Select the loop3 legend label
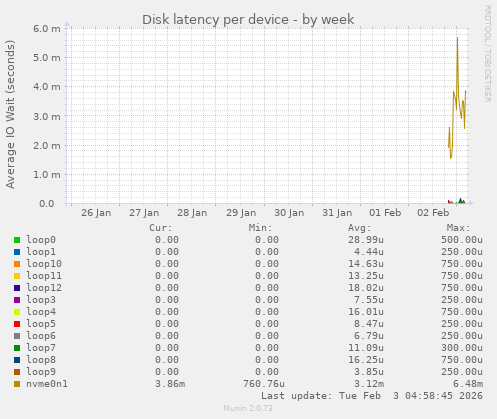The height and width of the screenshot is (419, 497). [41, 300]
